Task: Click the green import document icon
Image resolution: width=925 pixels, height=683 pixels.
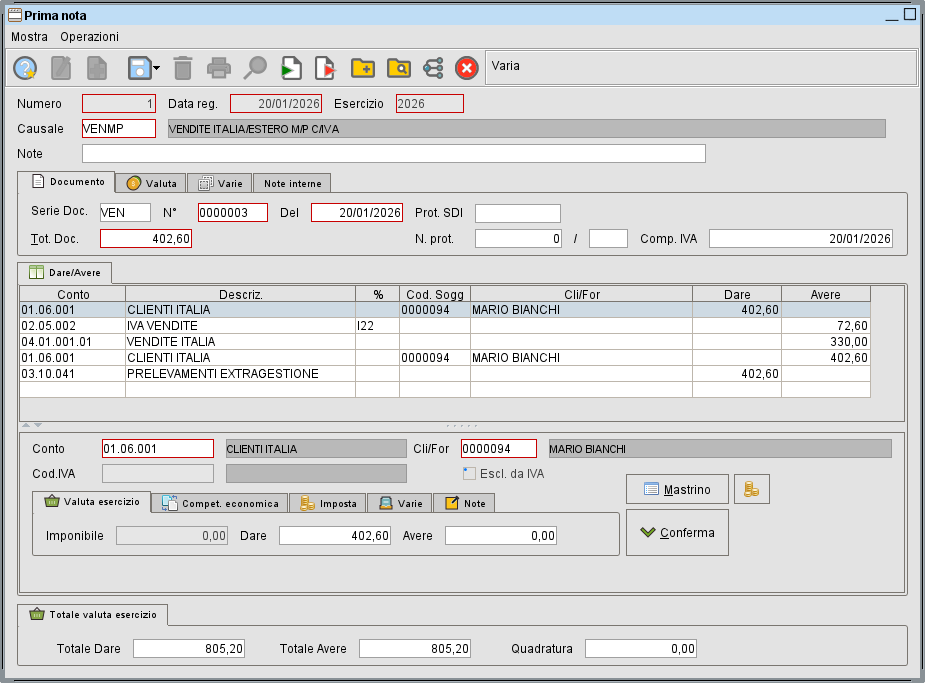Action: (291, 67)
